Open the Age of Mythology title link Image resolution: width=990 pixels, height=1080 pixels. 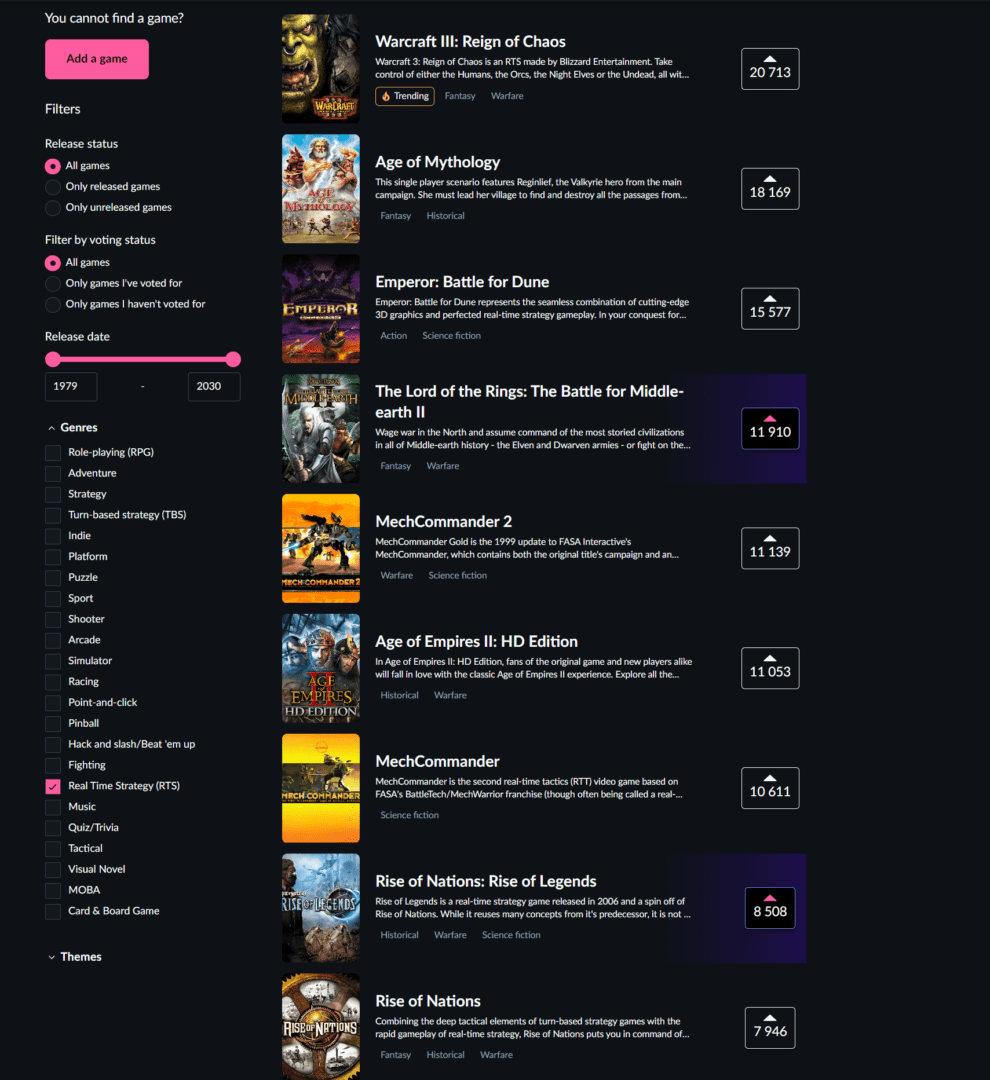tap(437, 162)
